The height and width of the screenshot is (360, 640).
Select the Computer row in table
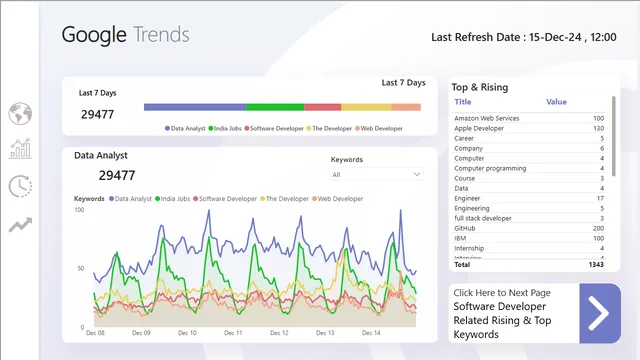pos(529,158)
